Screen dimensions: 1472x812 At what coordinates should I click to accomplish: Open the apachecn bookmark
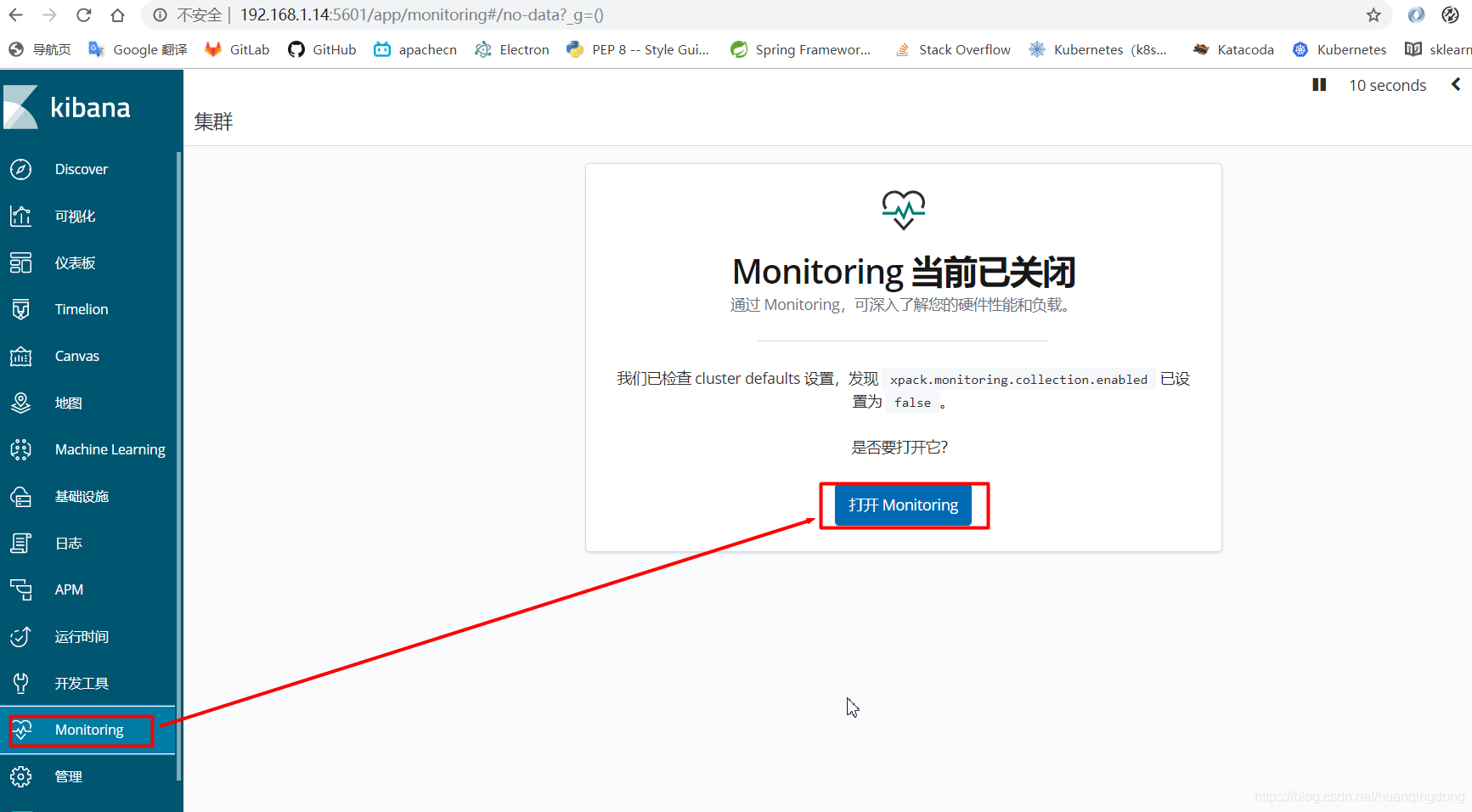click(x=415, y=49)
